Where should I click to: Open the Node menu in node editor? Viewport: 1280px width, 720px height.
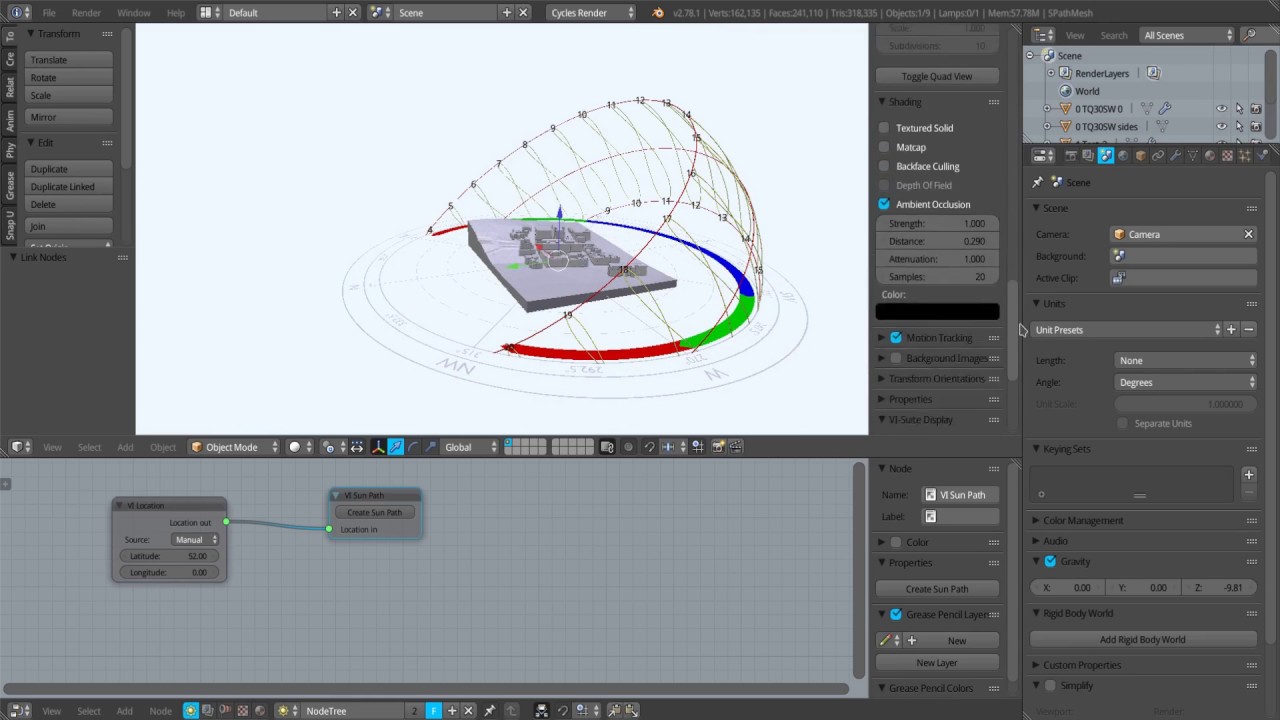pos(160,711)
